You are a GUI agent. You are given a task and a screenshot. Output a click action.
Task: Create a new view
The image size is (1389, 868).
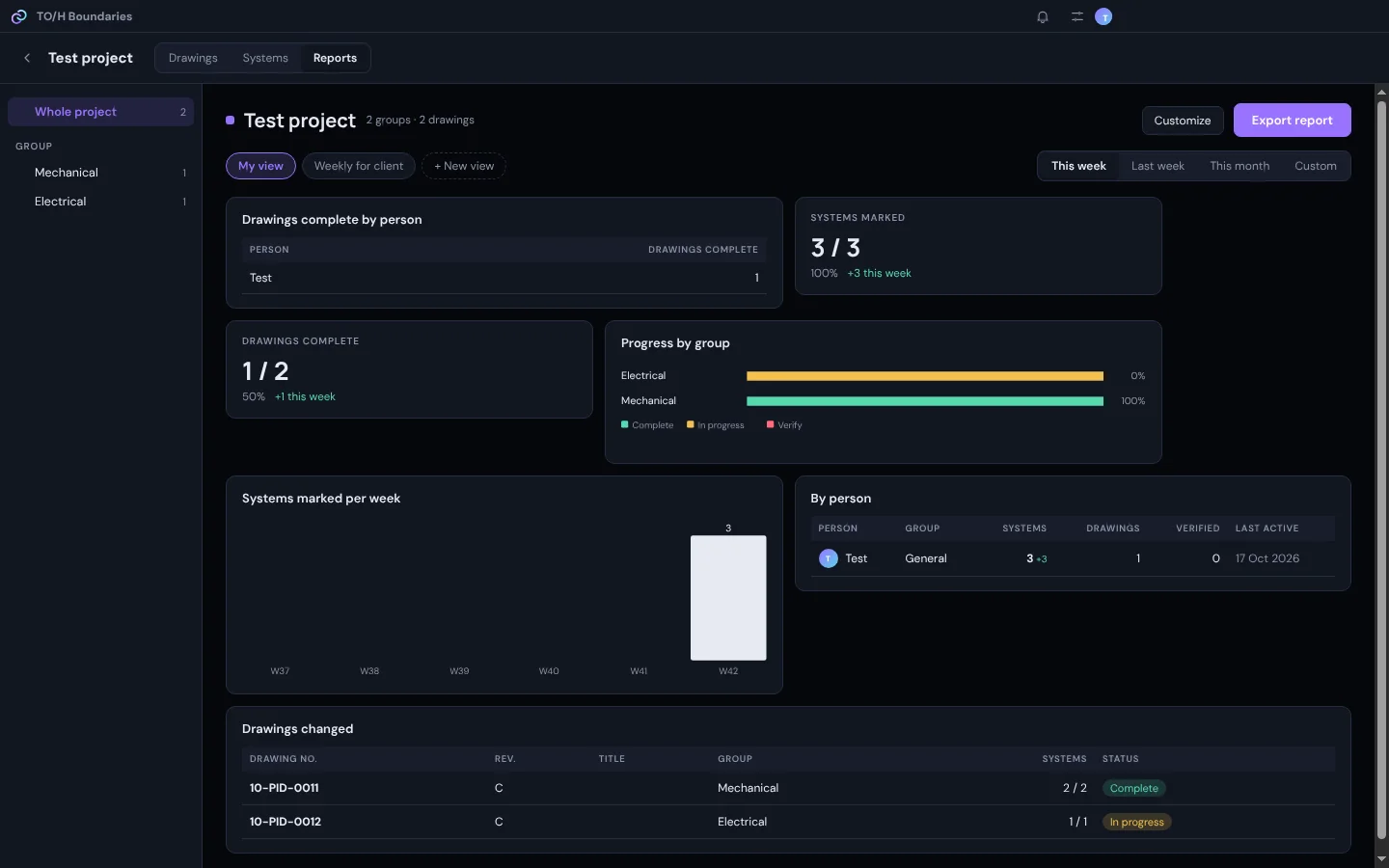coord(464,166)
